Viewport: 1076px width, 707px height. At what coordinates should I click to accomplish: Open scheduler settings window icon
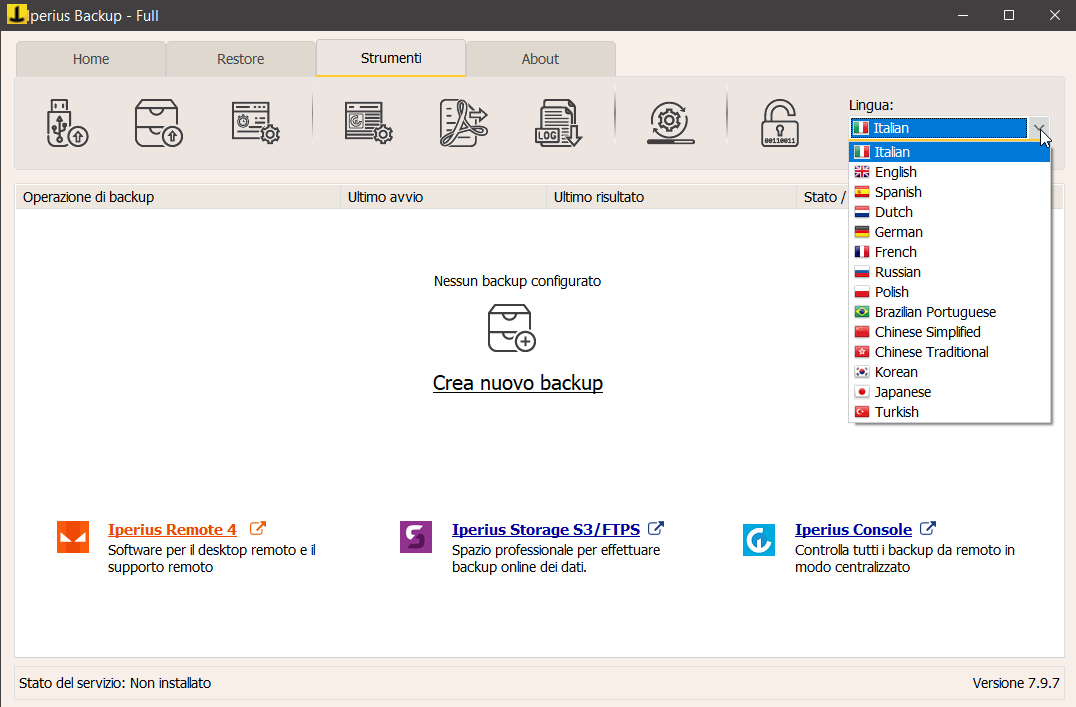point(255,123)
